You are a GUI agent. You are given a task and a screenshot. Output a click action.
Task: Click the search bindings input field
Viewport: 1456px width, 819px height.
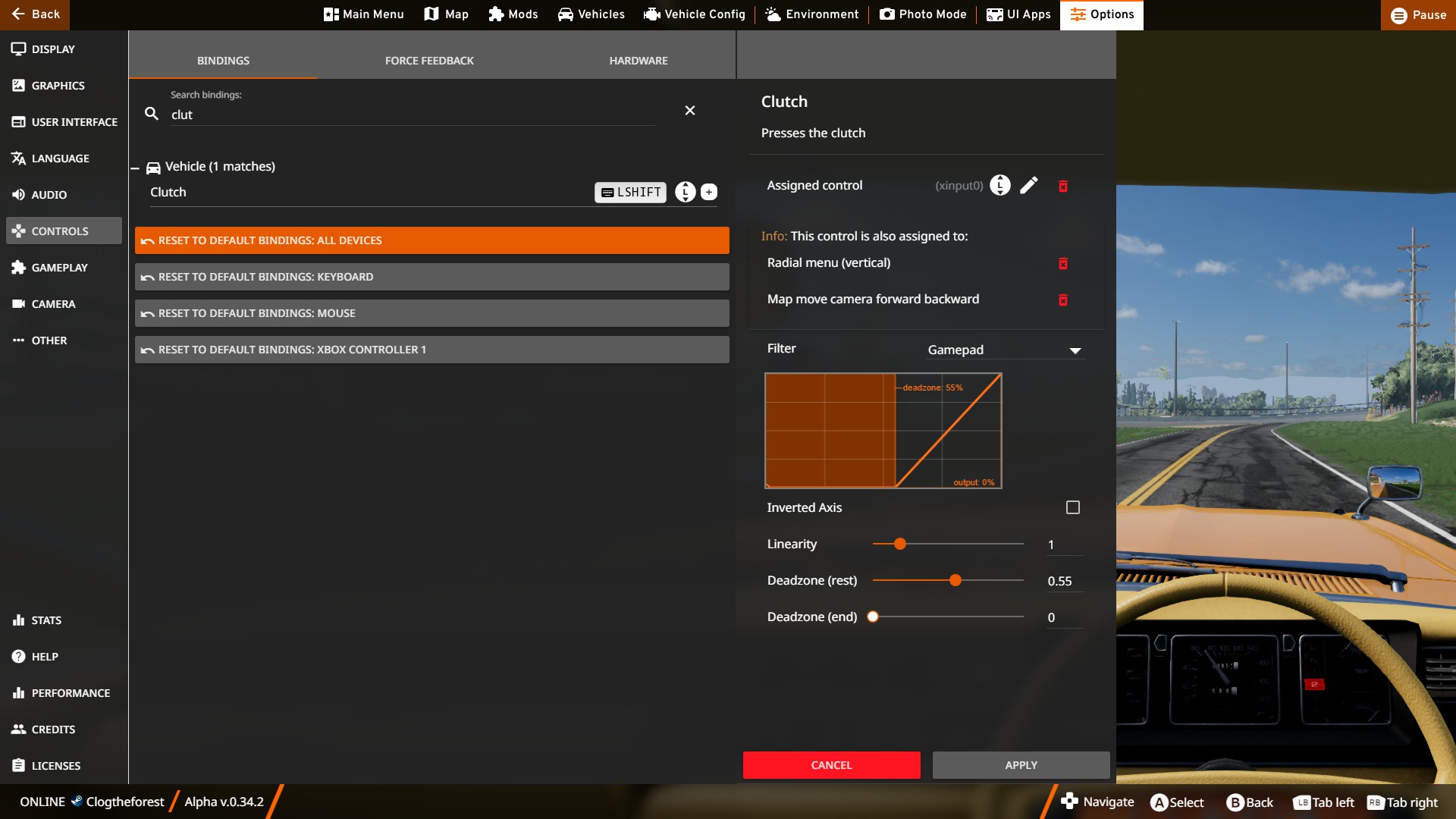click(409, 115)
